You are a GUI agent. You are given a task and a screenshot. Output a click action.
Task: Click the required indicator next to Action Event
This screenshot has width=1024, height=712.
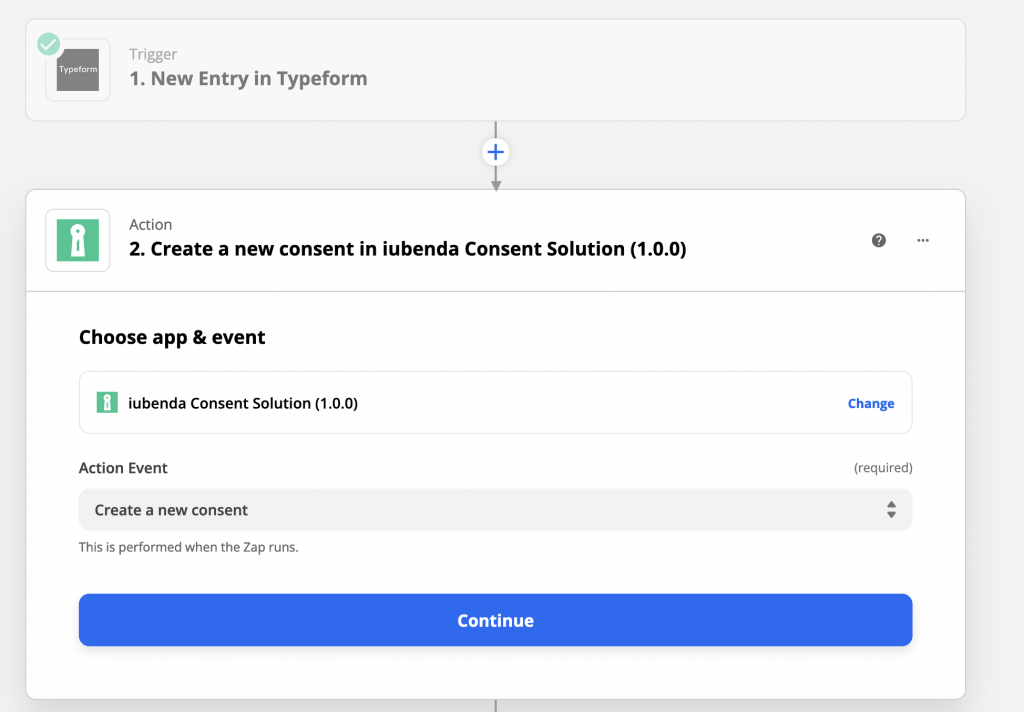[886, 468]
